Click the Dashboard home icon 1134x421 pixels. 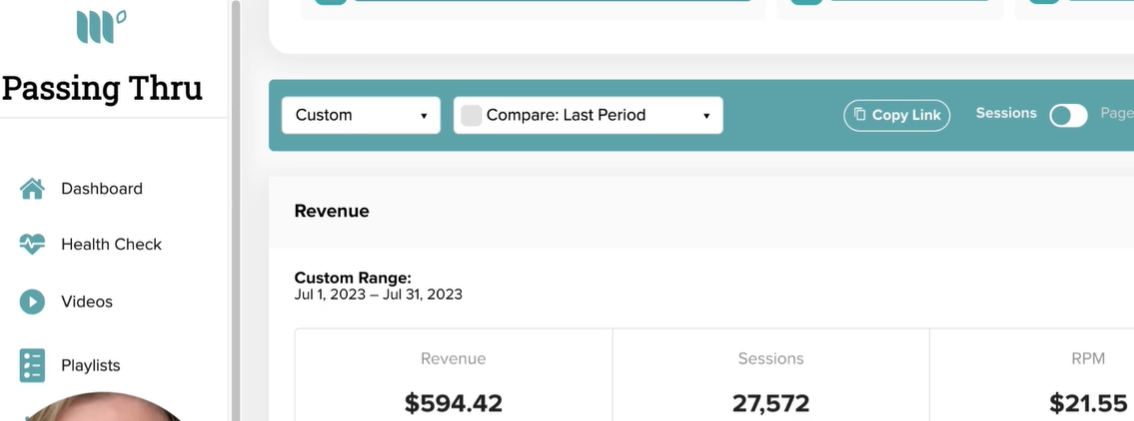coord(32,189)
